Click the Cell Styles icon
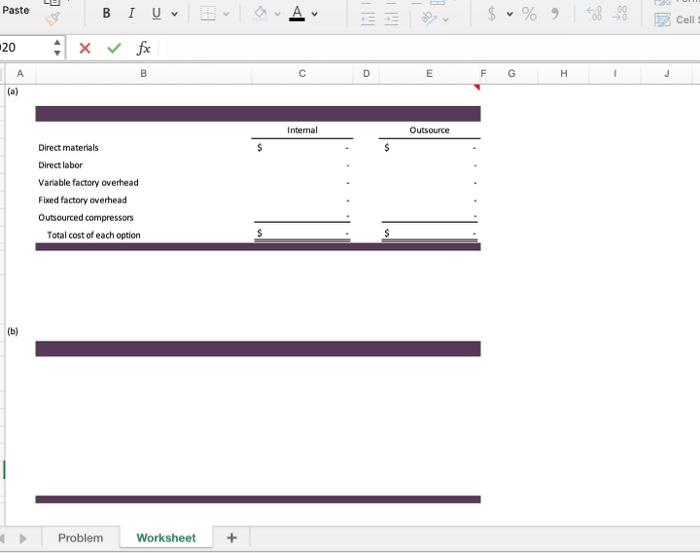700x553 pixels. 662,20
